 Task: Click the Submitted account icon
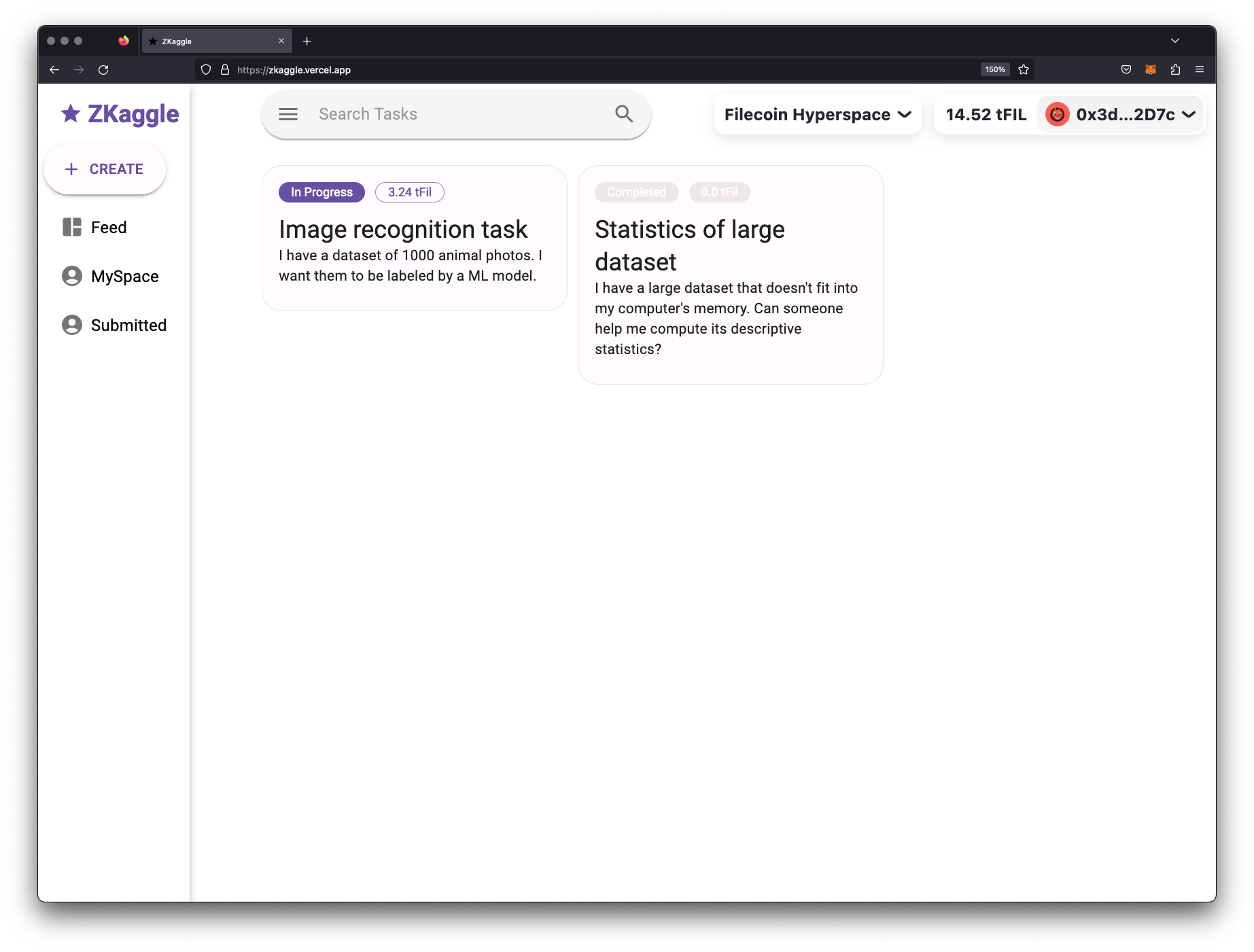click(72, 325)
